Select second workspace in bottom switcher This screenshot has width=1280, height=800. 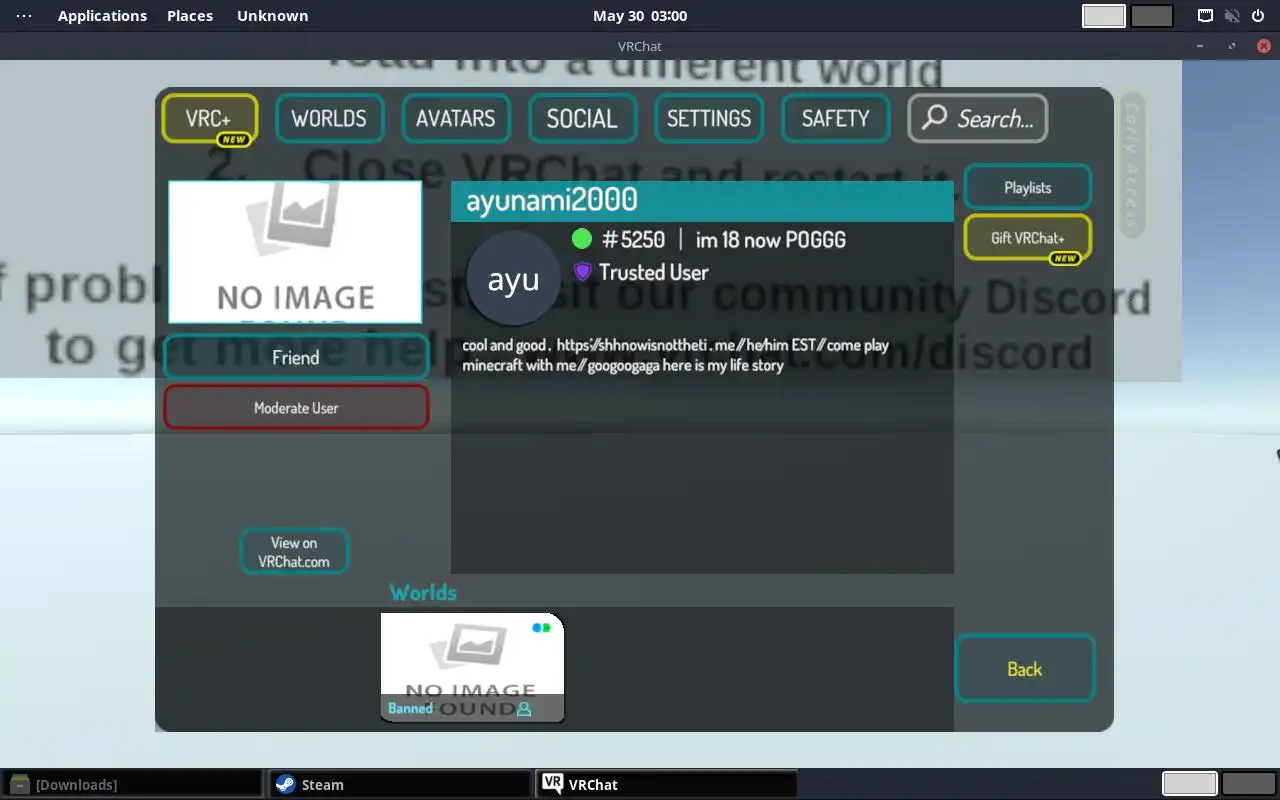(x=1249, y=783)
